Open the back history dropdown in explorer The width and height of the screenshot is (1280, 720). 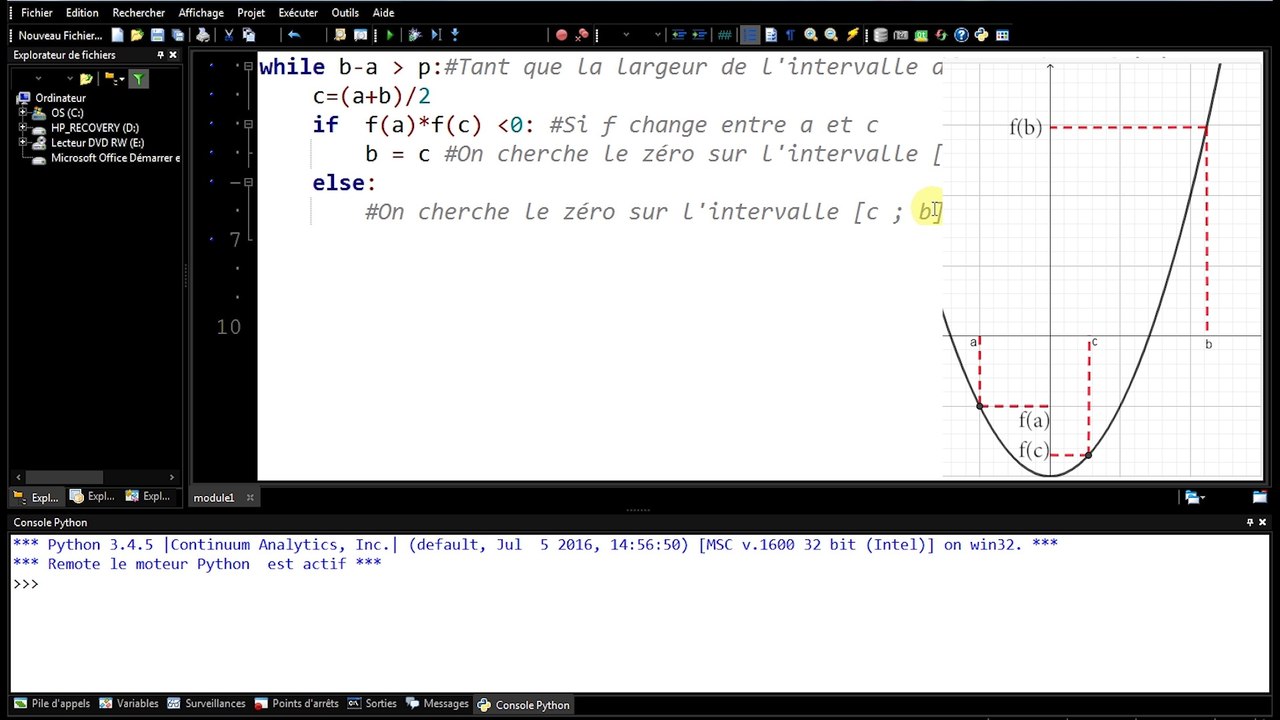pos(38,78)
